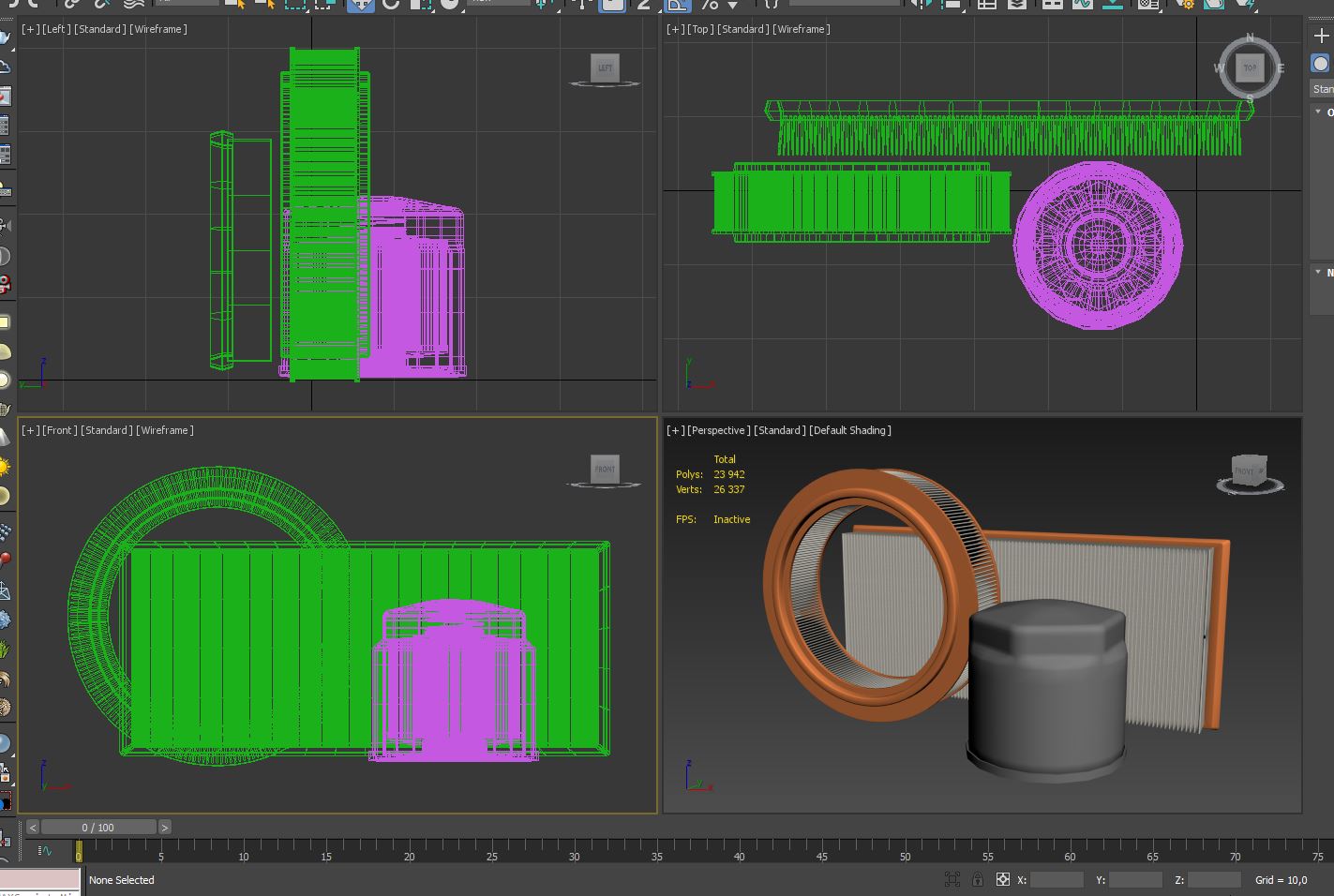Click the X coordinate input field

[1057, 879]
